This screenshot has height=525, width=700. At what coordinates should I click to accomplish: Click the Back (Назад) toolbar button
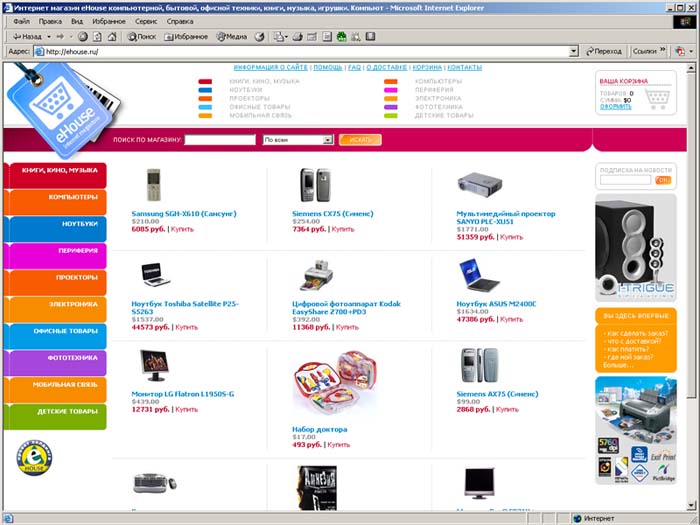(x=27, y=37)
